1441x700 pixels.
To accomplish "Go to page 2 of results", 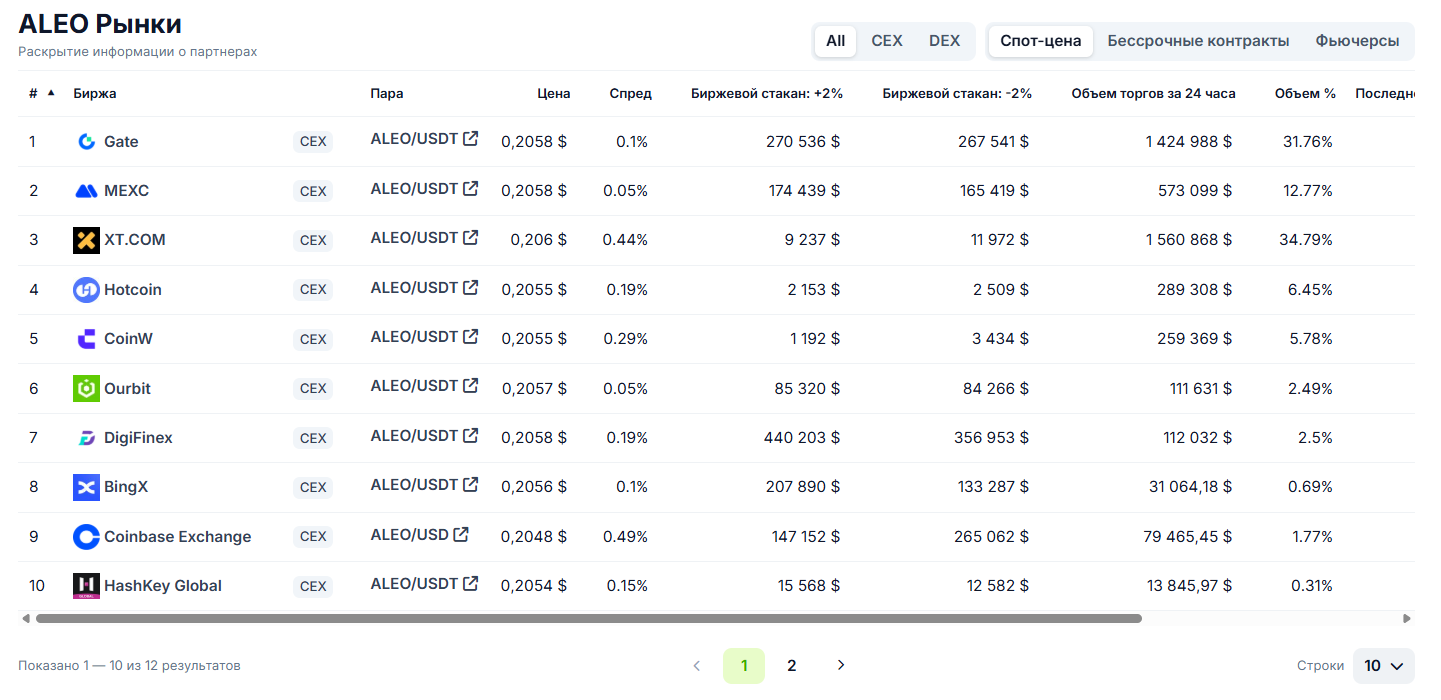I will tap(792, 665).
